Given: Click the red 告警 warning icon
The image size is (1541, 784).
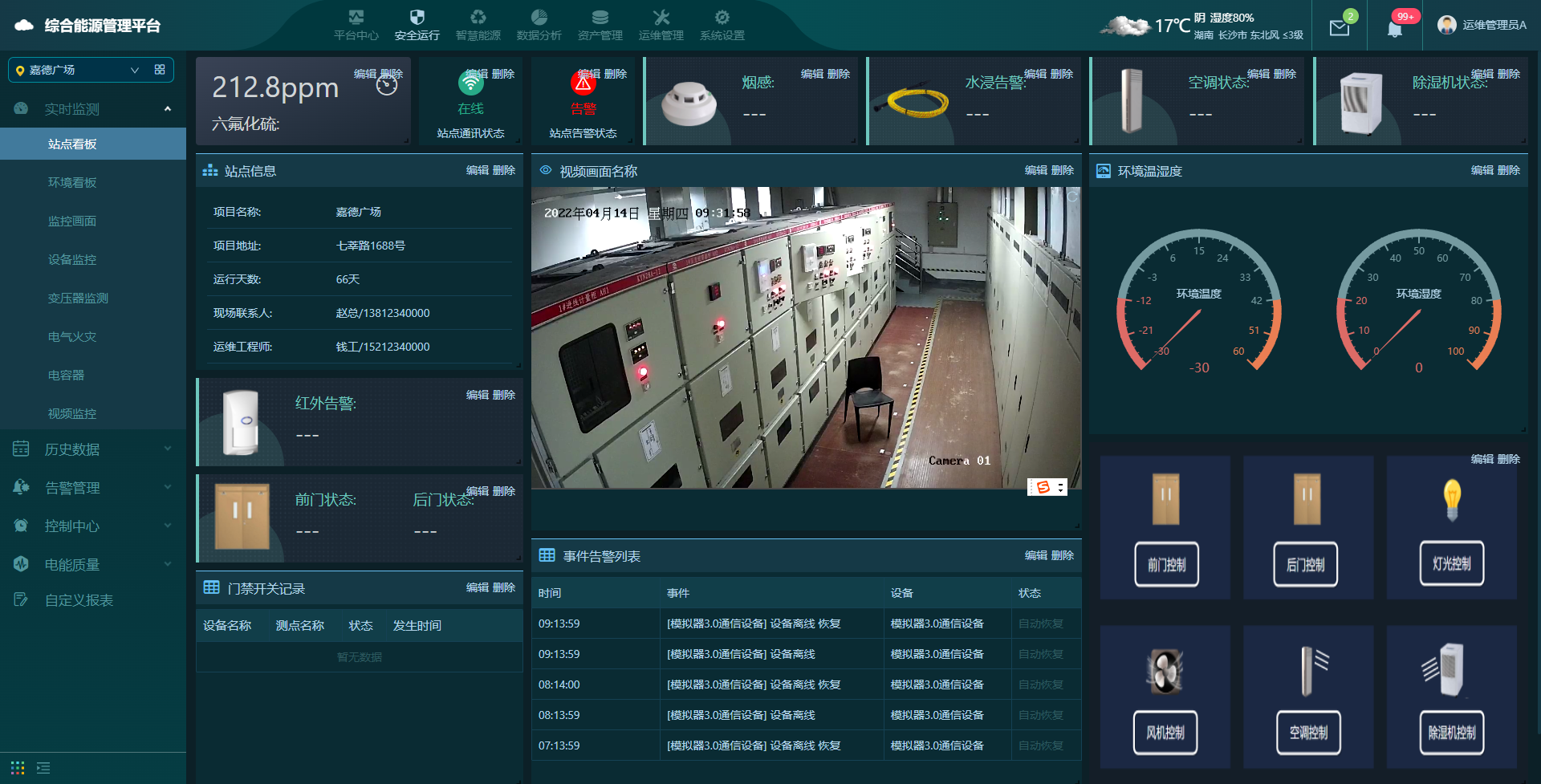Looking at the screenshot, I should point(583,83).
